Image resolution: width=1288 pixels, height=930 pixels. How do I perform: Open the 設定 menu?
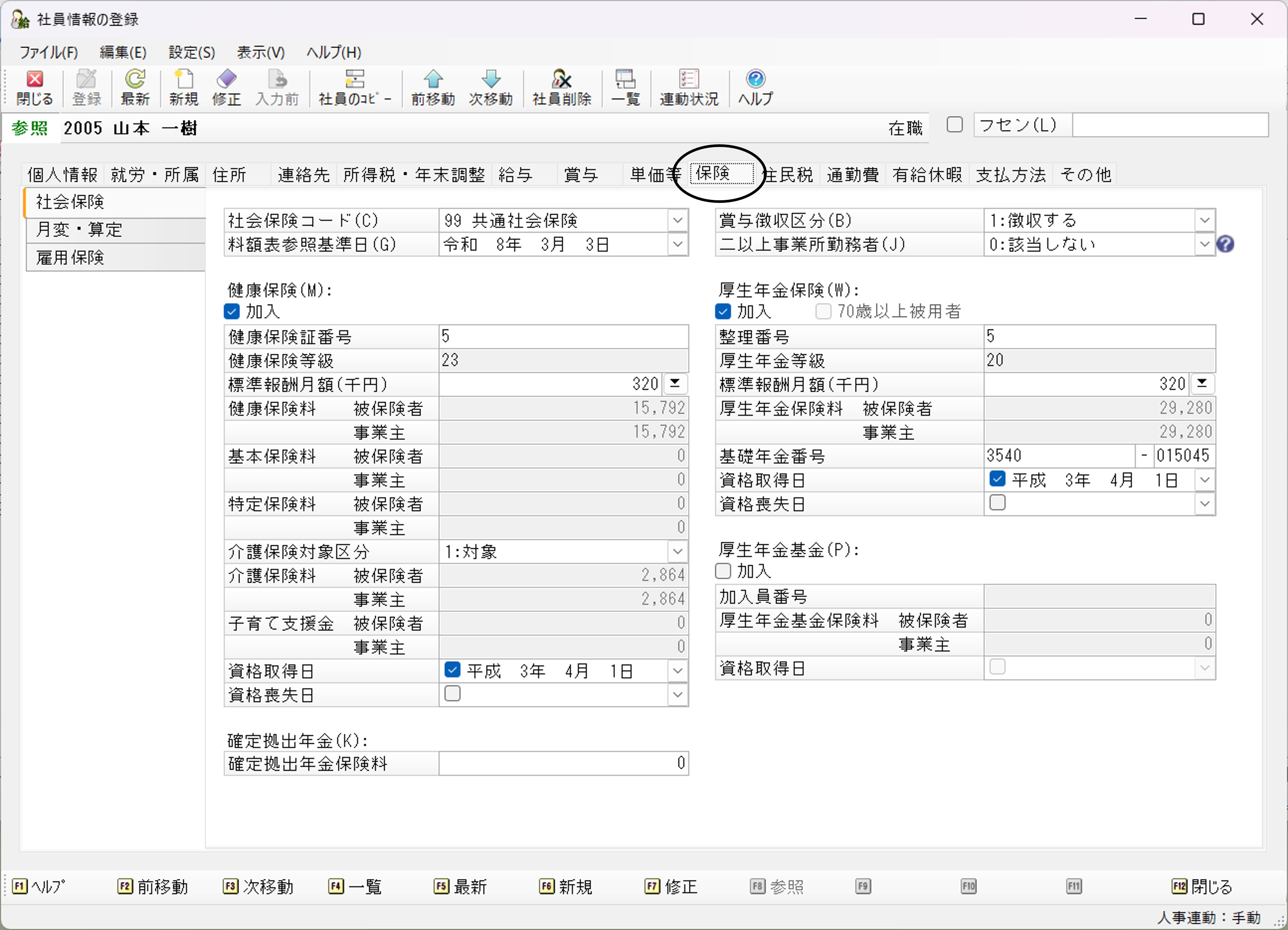(x=191, y=52)
